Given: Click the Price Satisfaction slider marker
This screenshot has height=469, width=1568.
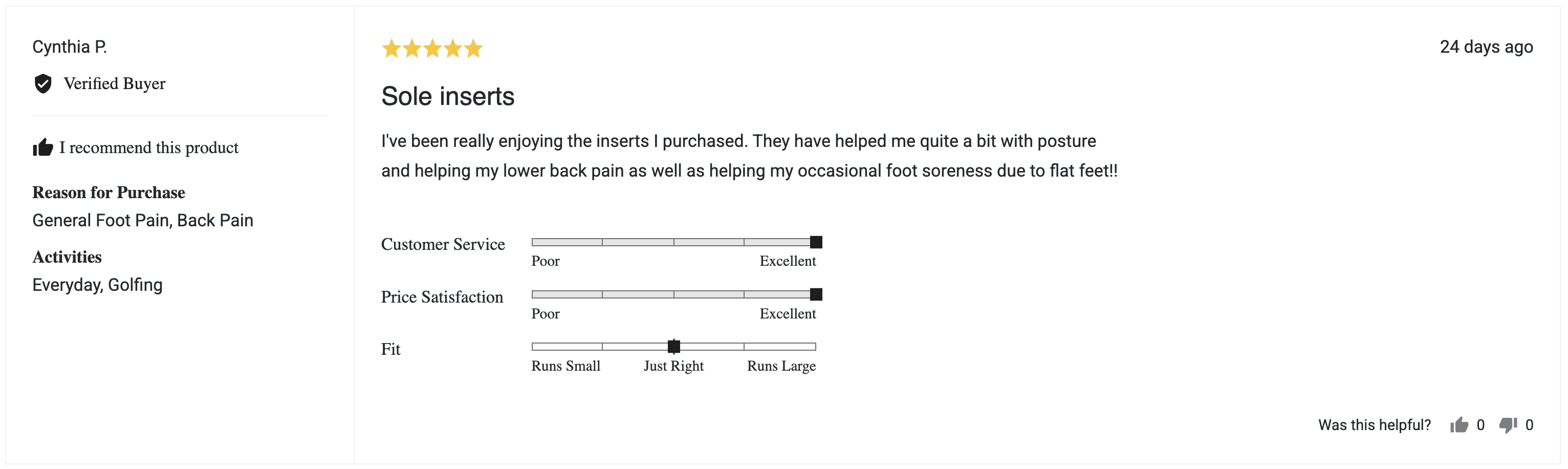Looking at the screenshot, I should 816,294.
